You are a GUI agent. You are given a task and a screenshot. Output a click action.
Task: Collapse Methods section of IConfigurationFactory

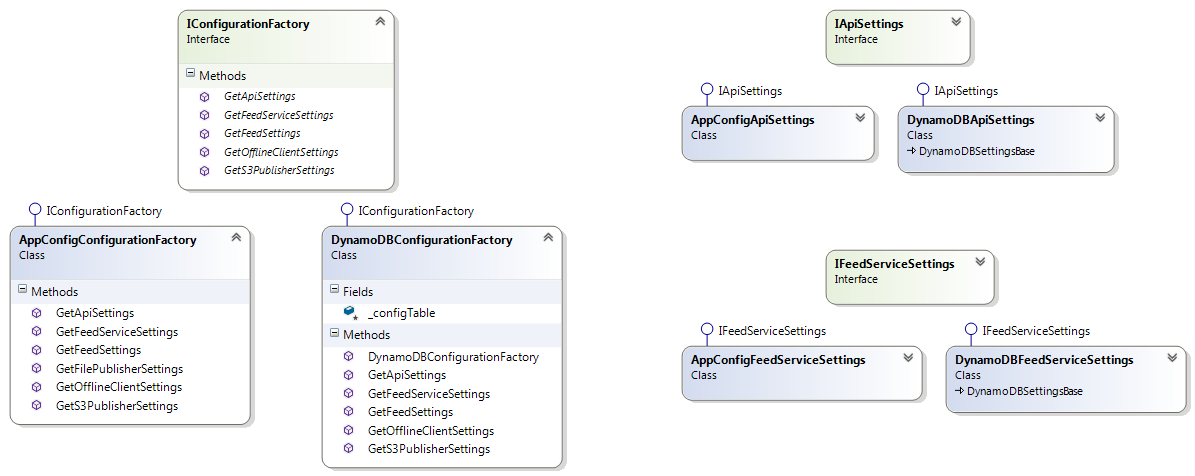192,75
